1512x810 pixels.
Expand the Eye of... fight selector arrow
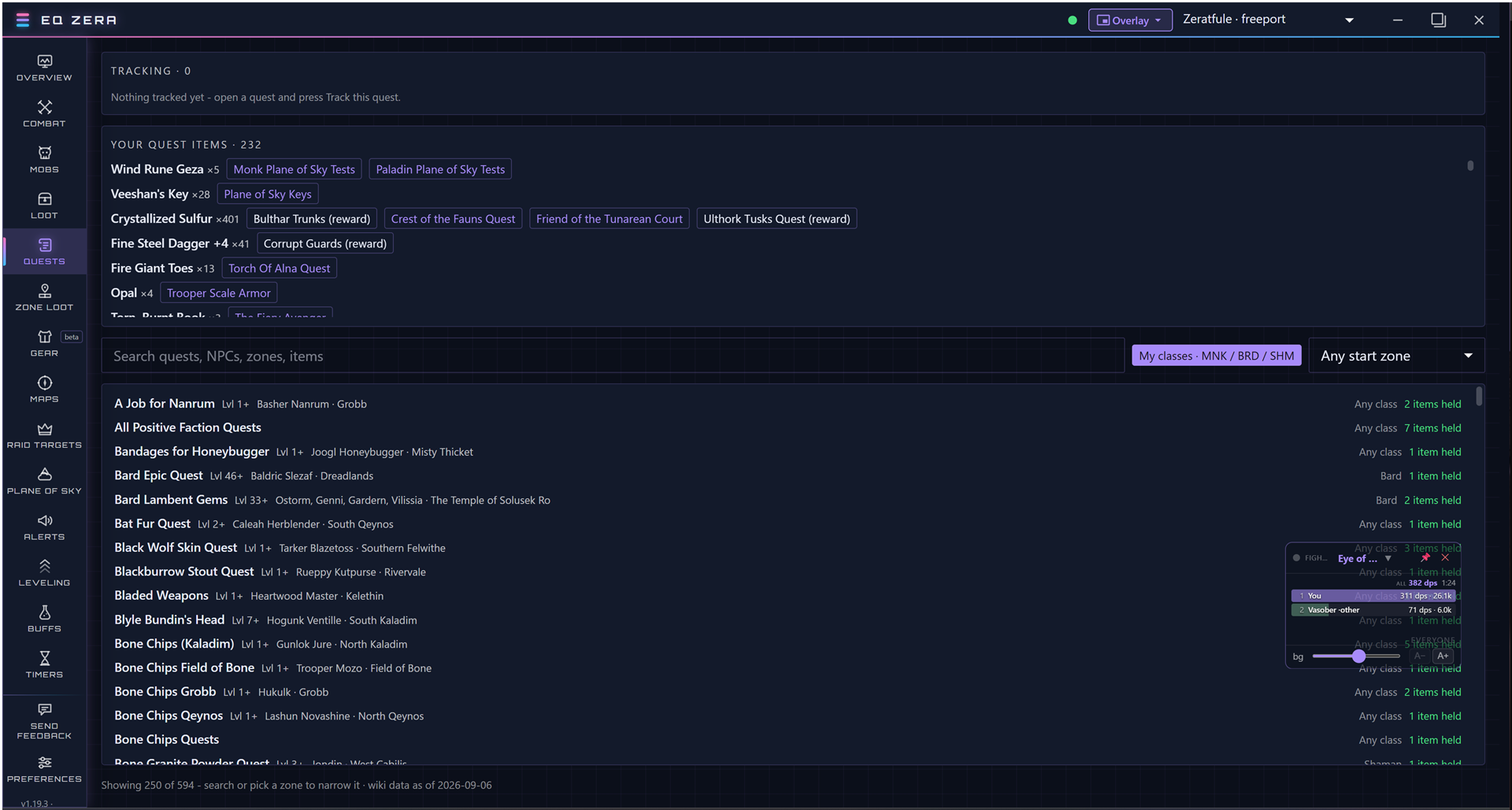coord(1388,559)
